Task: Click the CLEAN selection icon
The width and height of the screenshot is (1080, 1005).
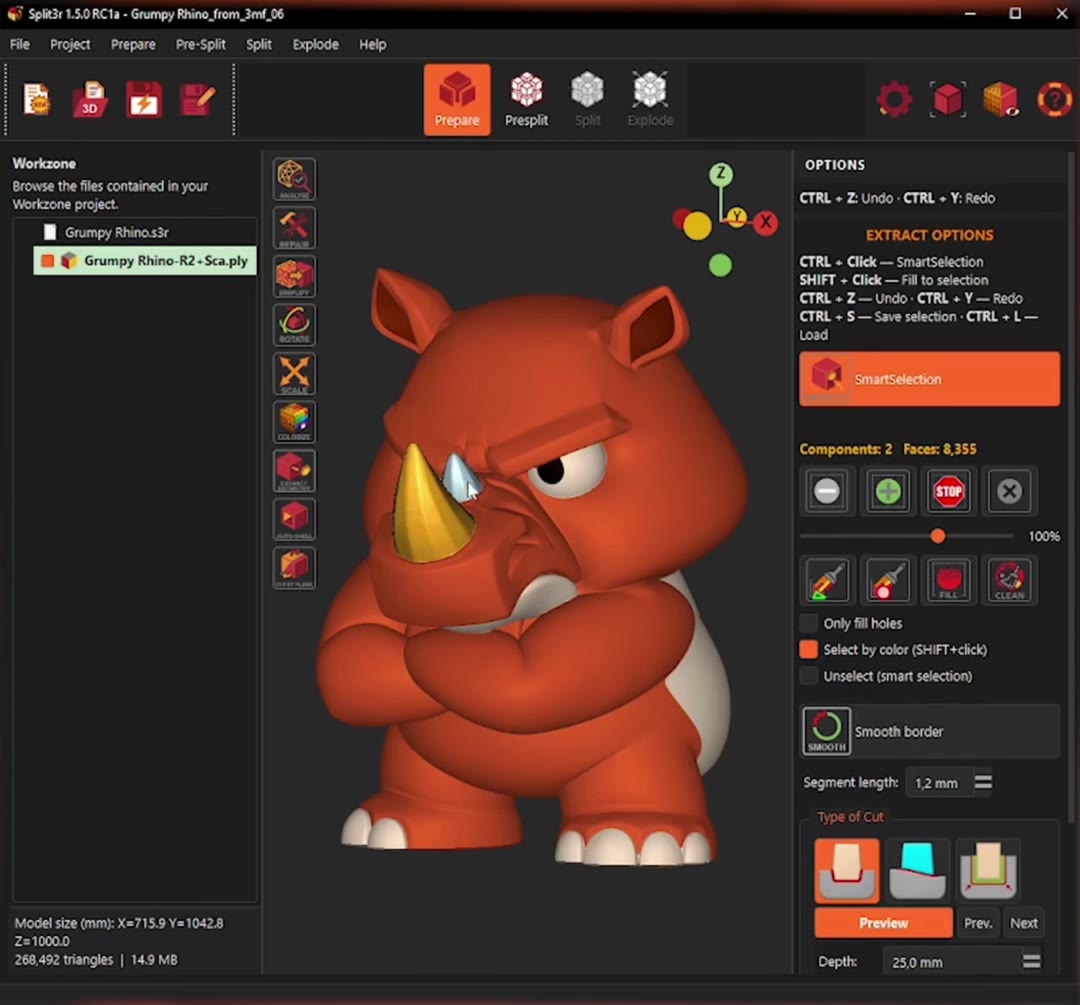Action: [x=1009, y=580]
